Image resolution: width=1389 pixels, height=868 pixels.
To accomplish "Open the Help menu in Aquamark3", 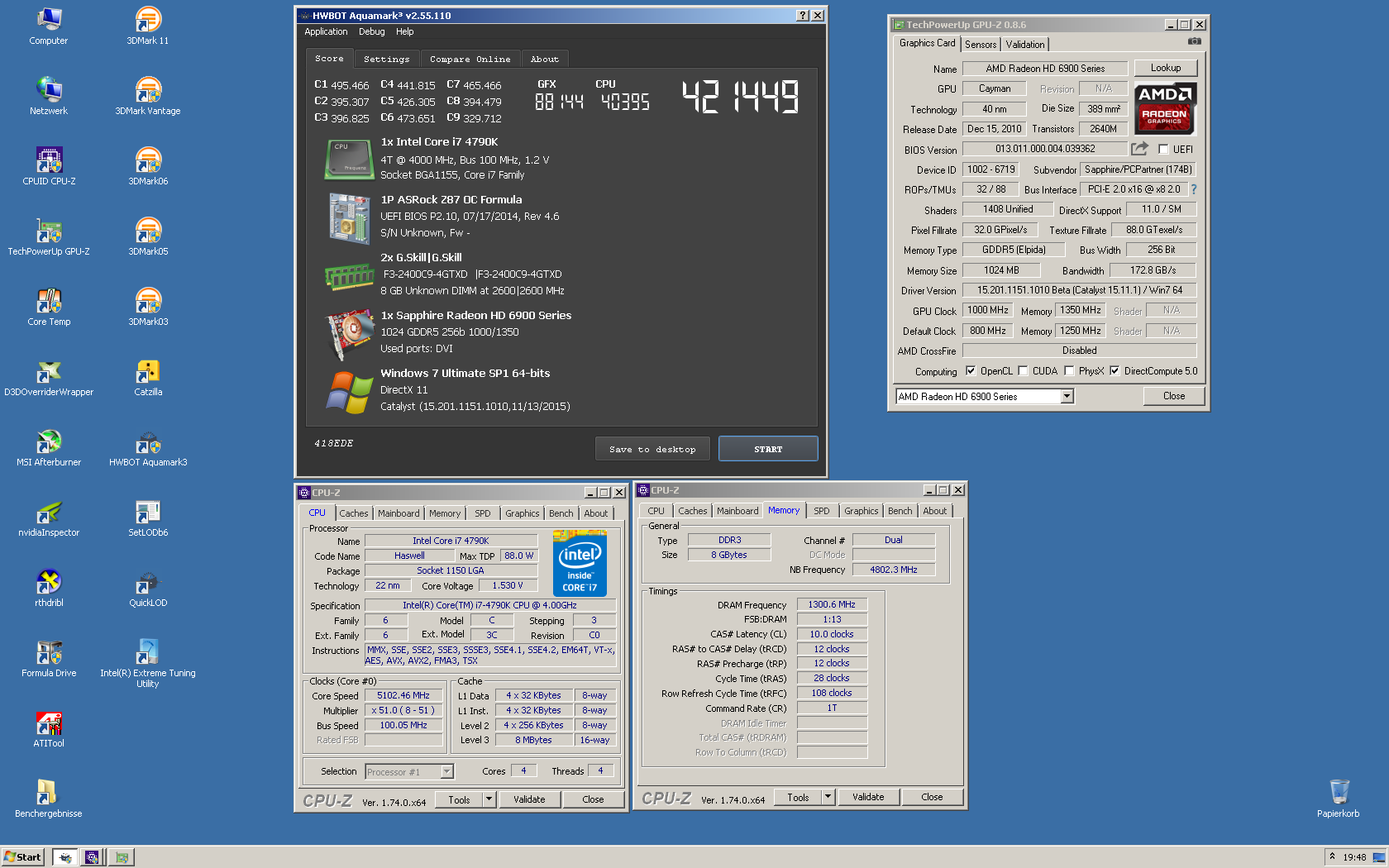I will click(404, 31).
